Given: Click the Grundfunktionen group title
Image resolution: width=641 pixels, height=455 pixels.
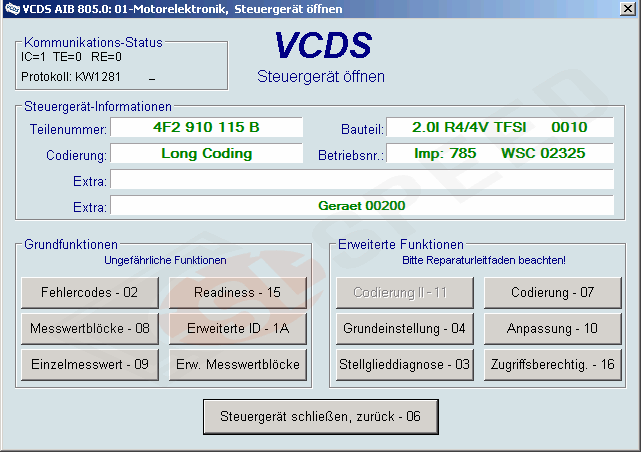Looking at the screenshot, I should [x=71, y=244].
